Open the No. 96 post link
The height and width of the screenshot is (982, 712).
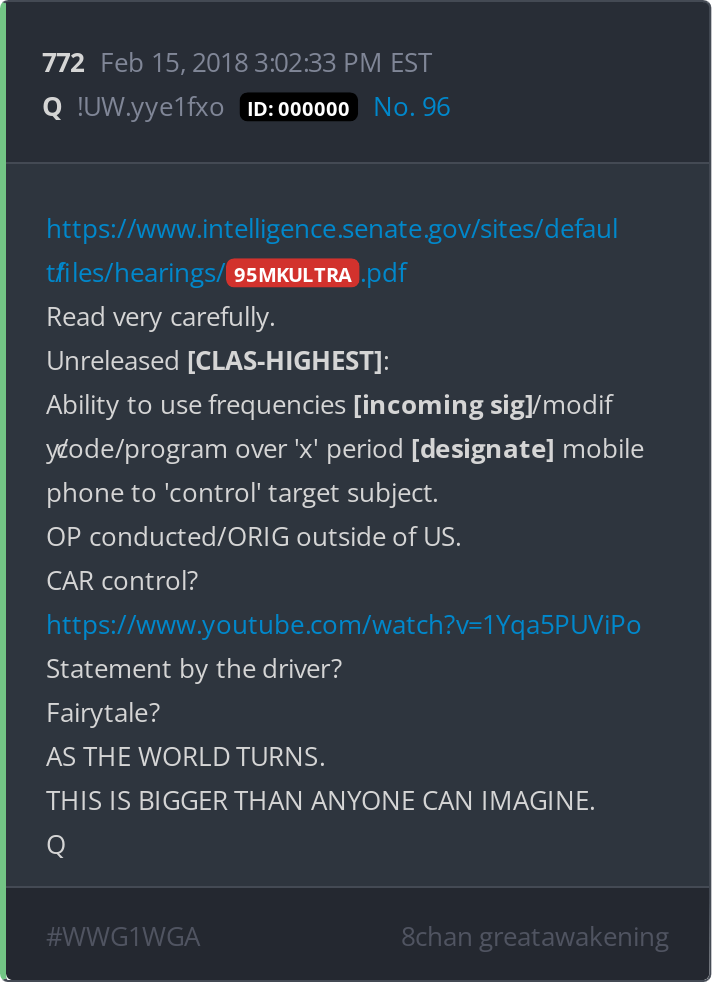coord(411,107)
